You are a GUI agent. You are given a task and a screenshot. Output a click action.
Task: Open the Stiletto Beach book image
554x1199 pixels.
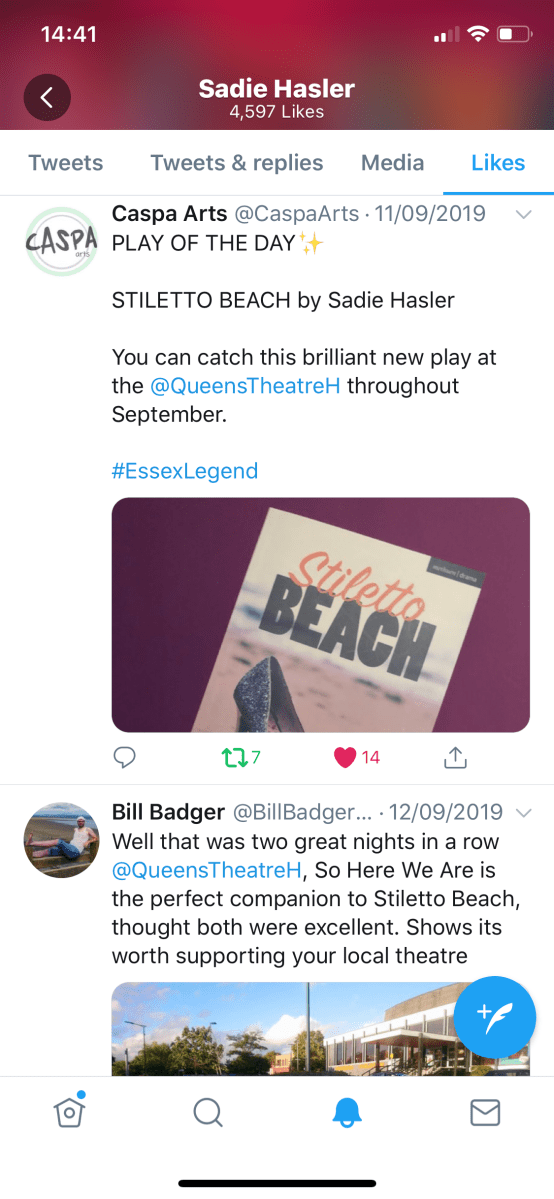pos(321,615)
